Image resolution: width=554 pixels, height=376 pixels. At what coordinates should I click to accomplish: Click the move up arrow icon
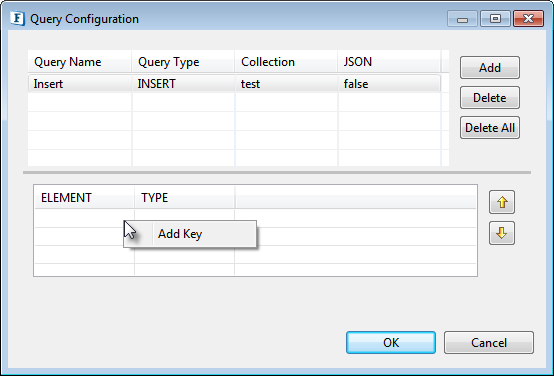(502, 202)
